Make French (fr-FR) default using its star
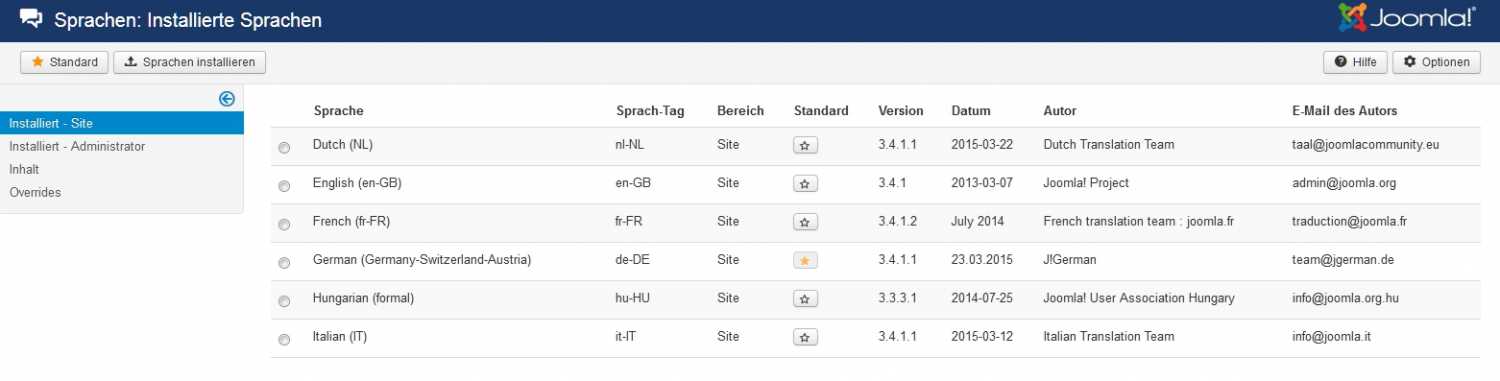 tap(806, 221)
